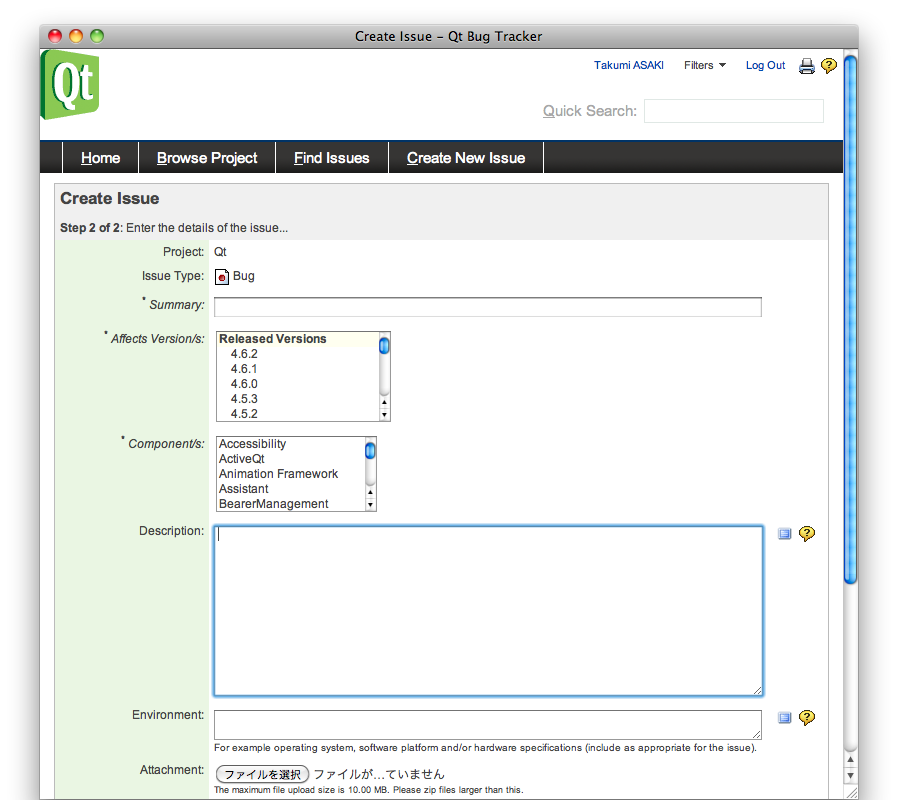Click the Environment field preview icon
The image size is (898, 800).
pos(785,718)
